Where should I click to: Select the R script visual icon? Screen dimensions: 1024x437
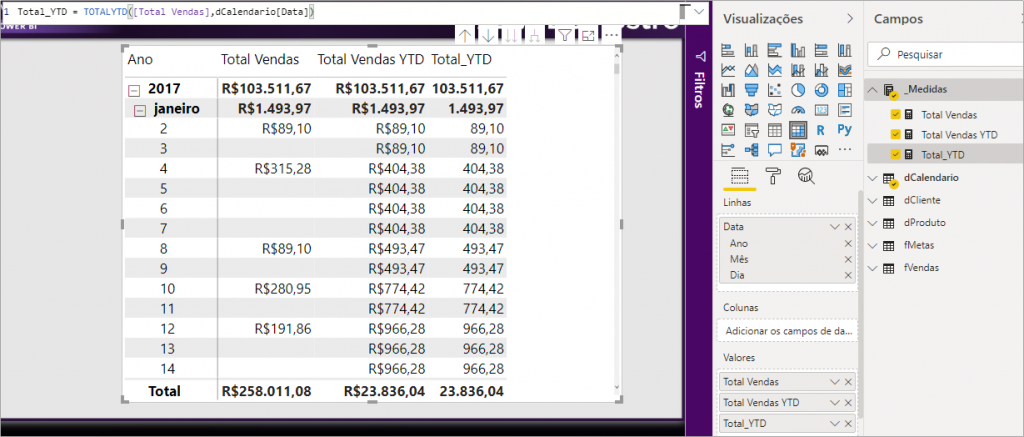click(821, 130)
